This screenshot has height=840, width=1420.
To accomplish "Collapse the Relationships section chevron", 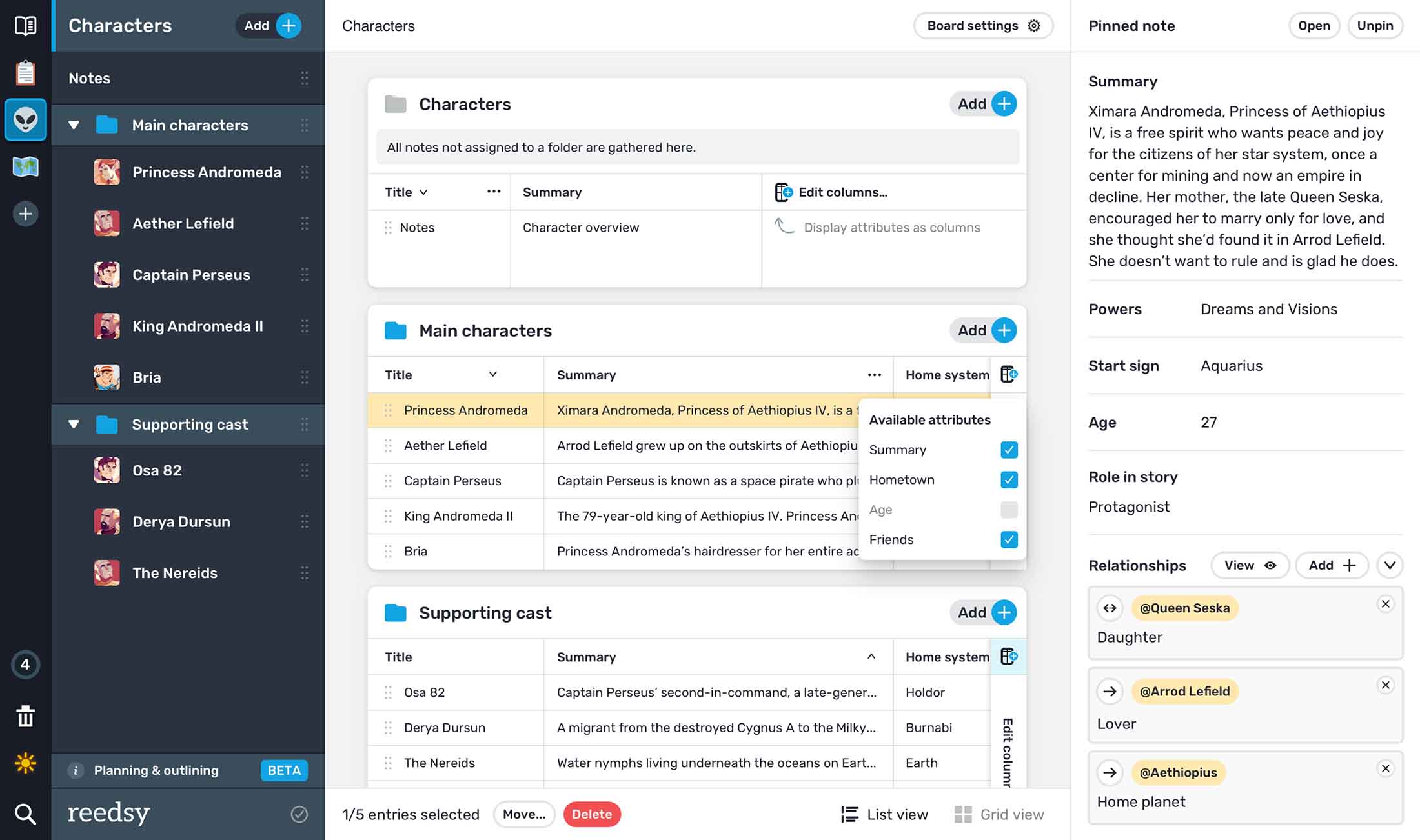I will point(1390,565).
